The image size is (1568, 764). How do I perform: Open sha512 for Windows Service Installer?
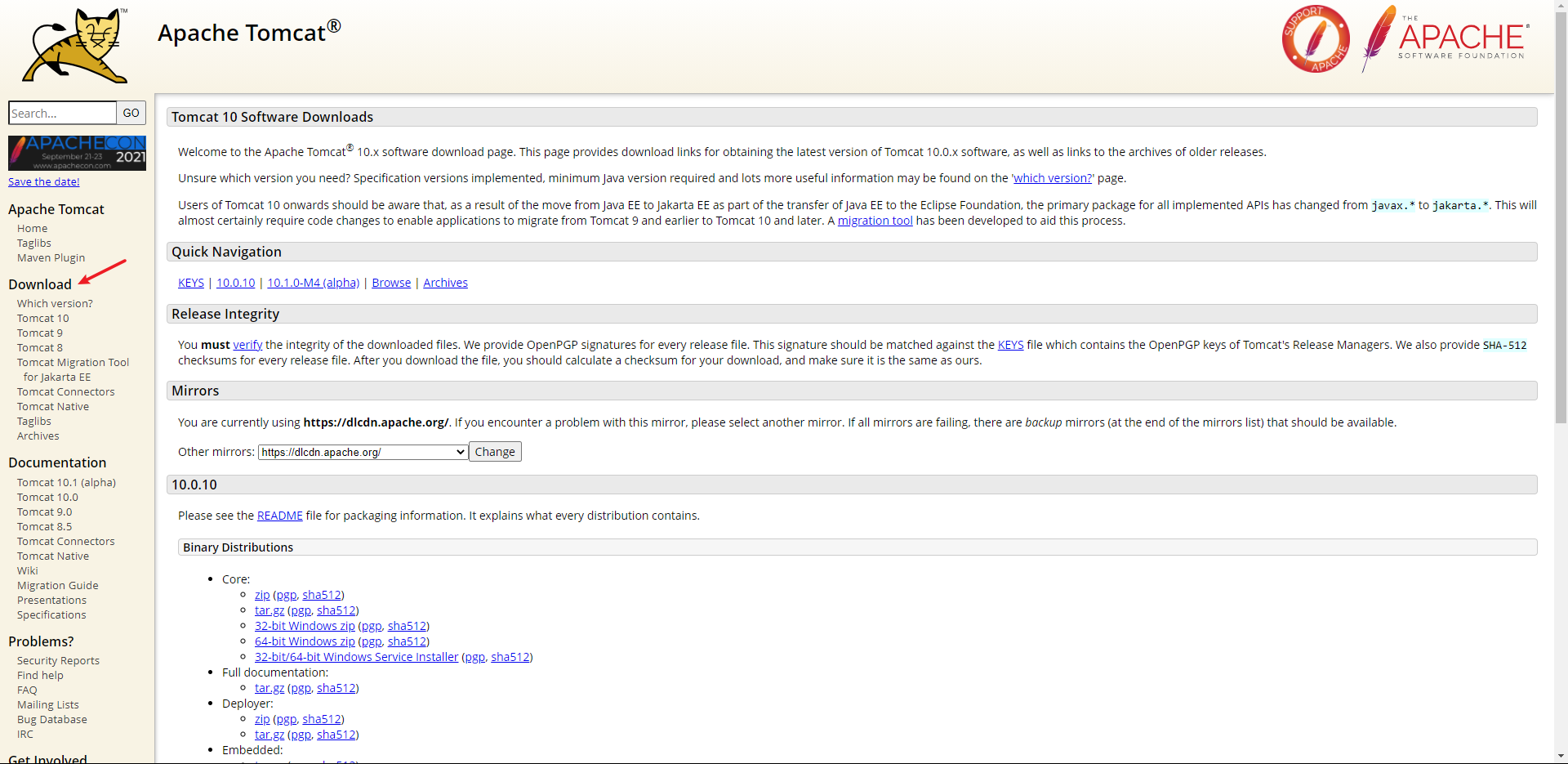(510, 657)
